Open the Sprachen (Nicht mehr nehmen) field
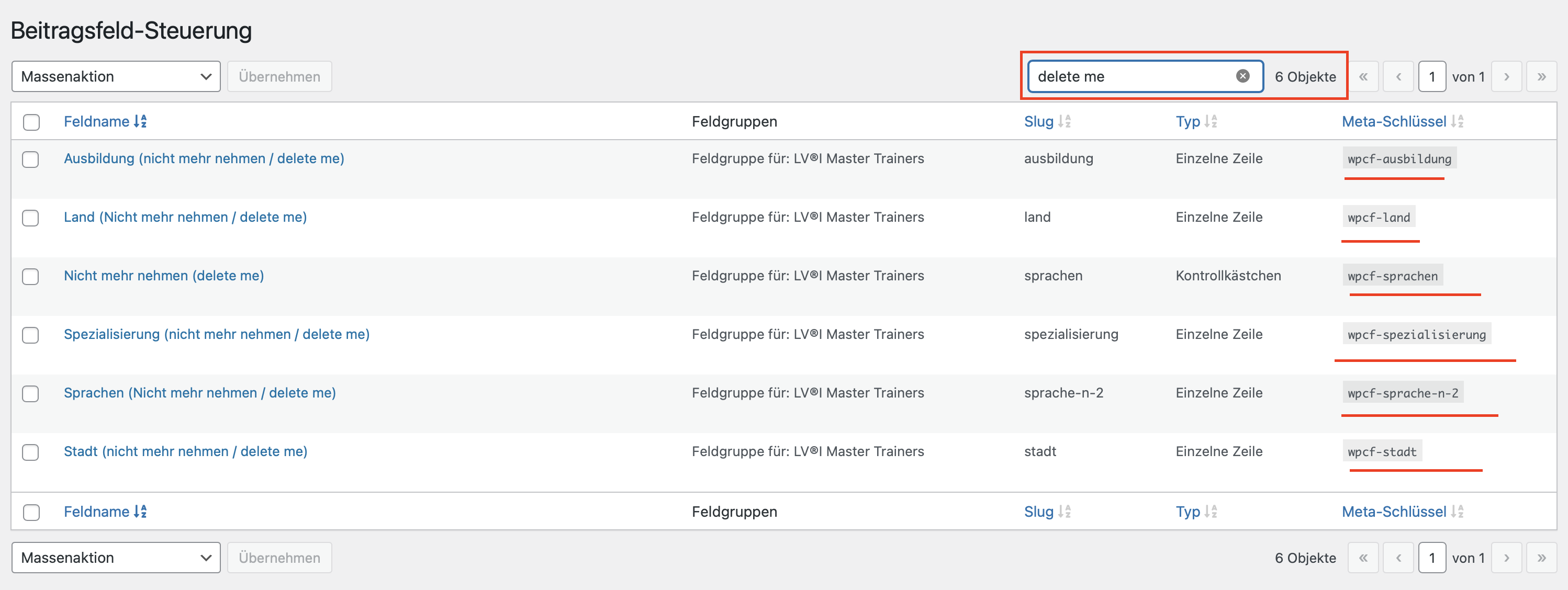Viewport: 1568px width, 590px height. tap(199, 393)
